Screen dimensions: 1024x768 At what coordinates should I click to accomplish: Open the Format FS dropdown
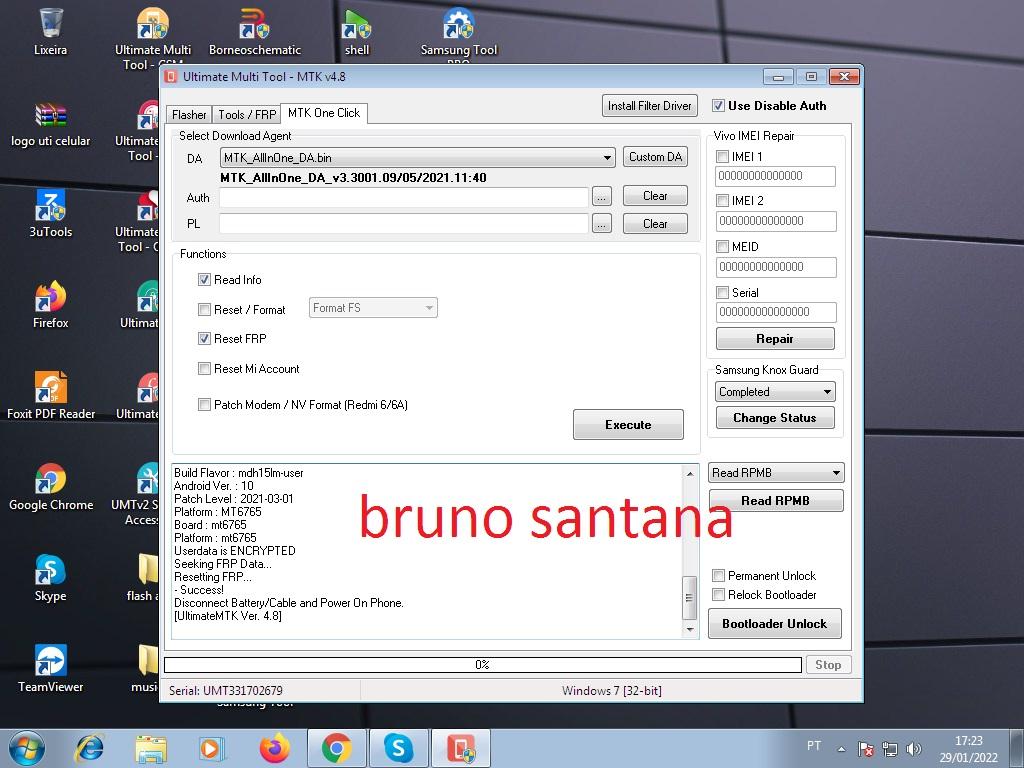373,308
